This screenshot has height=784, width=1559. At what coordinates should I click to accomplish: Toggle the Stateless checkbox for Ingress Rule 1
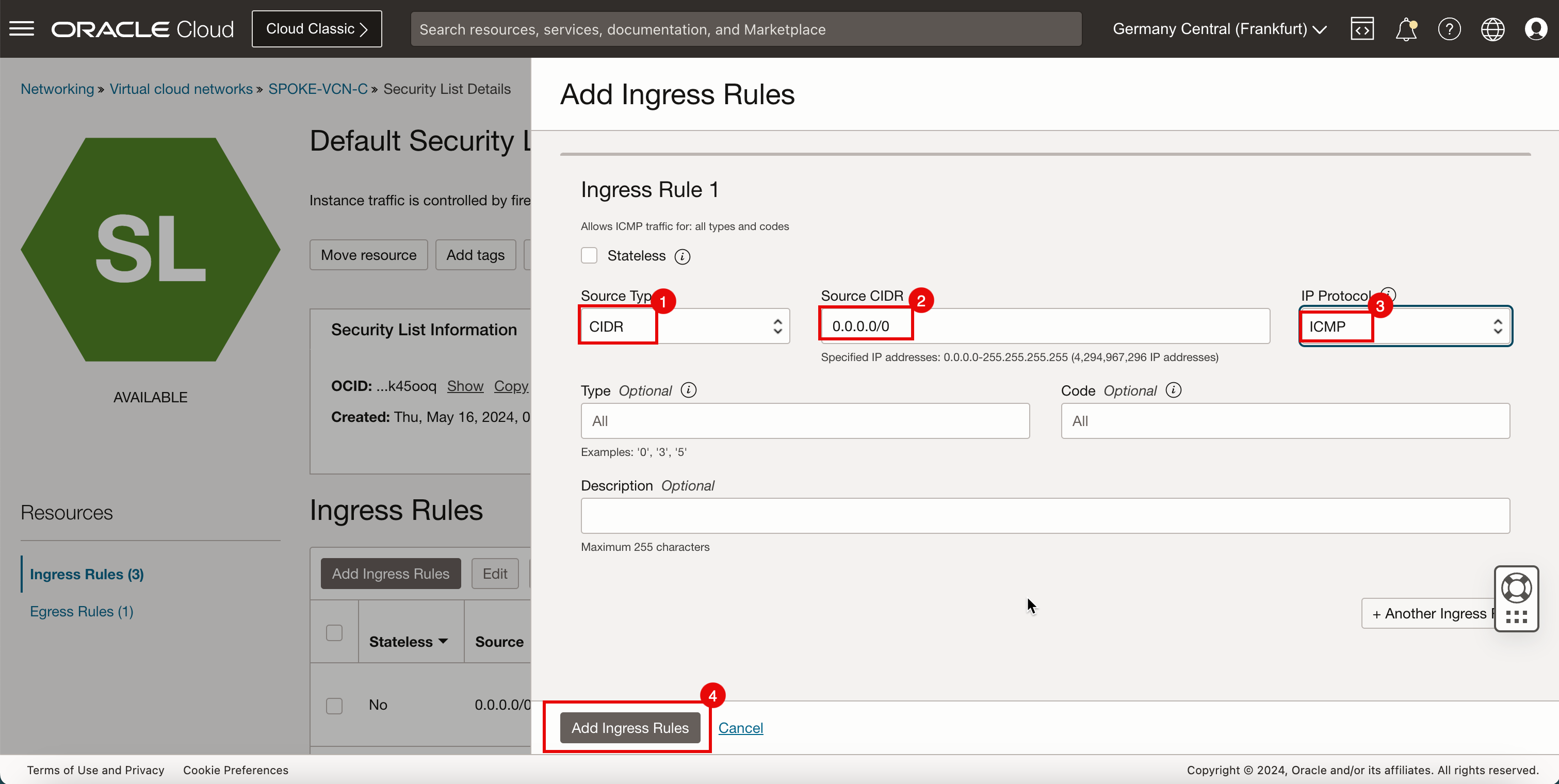tap(589, 255)
